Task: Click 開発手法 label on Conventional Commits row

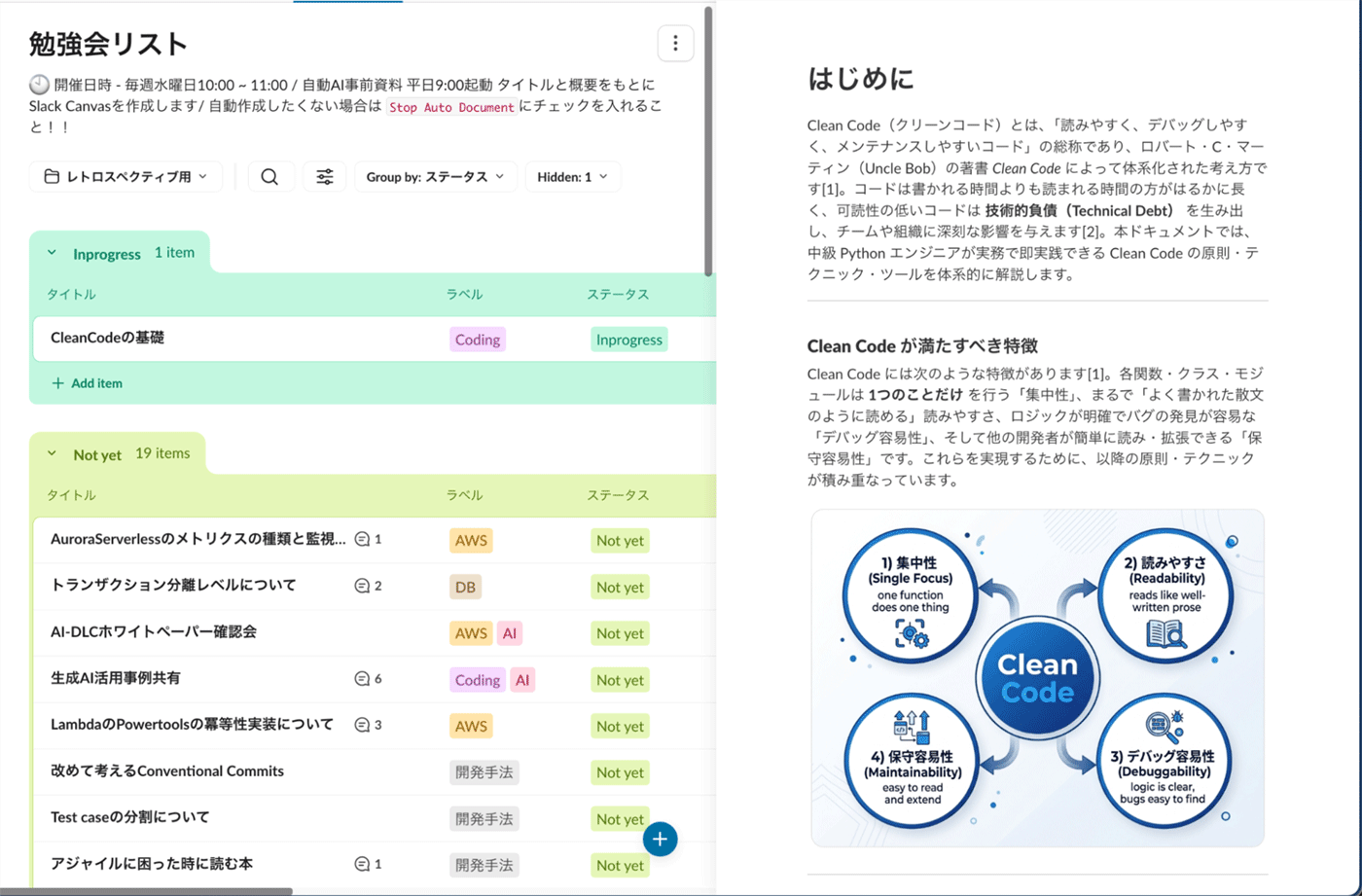Action: (484, 773)
